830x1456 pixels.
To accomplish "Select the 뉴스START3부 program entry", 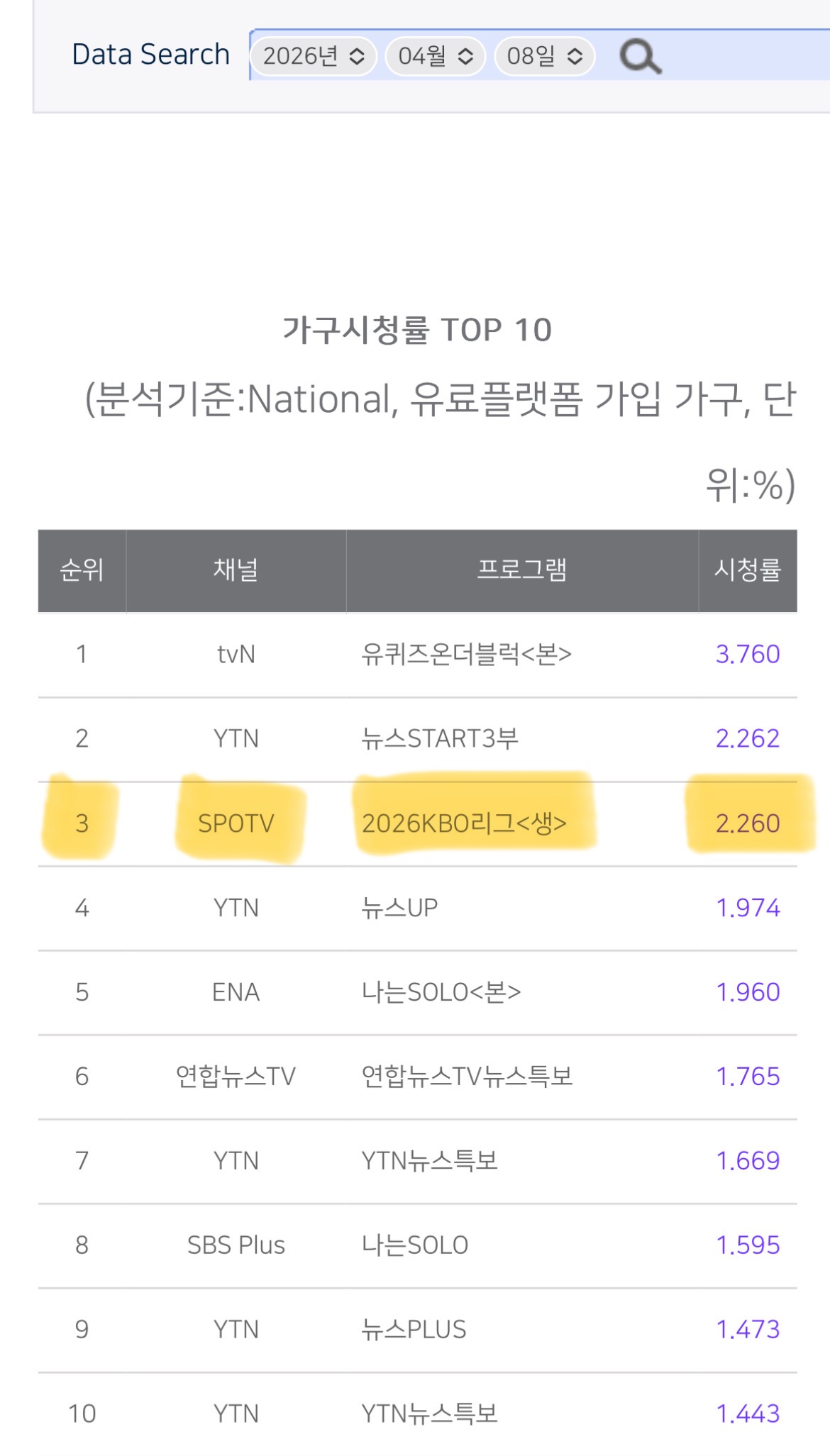I will point(440,739).
